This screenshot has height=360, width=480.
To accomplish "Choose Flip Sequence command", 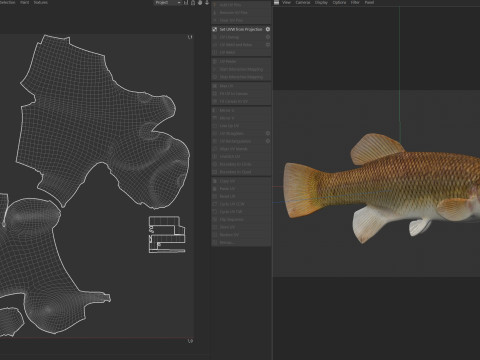I will [x=241, y=220].
